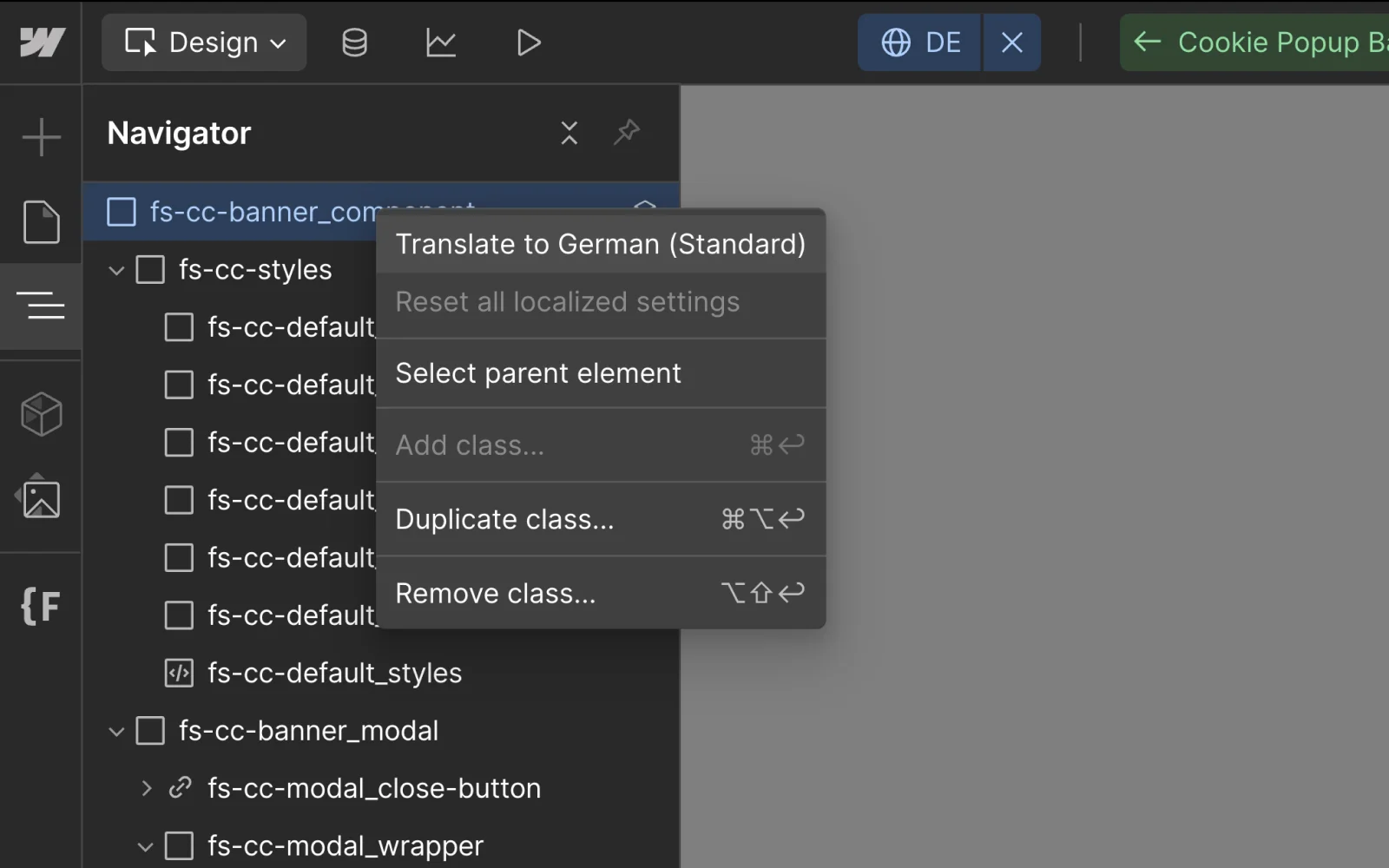
Task: Open the Design mode dropdown
Action: pos(204,43)
